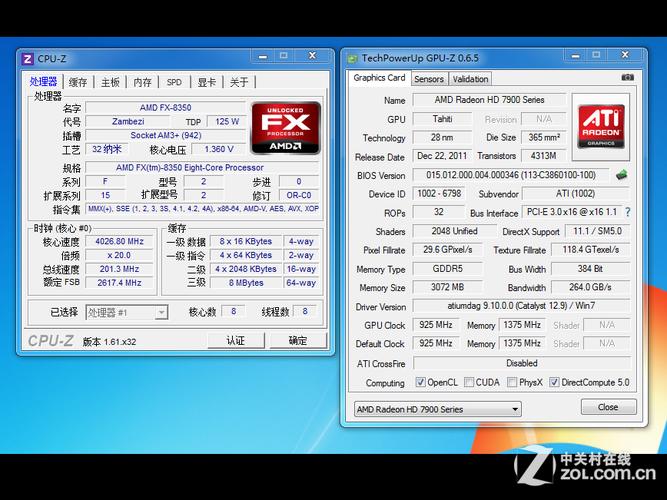Click the CPU-Z title bar app icon
Viewport: 667px width, 500px height.
point(28,59)
